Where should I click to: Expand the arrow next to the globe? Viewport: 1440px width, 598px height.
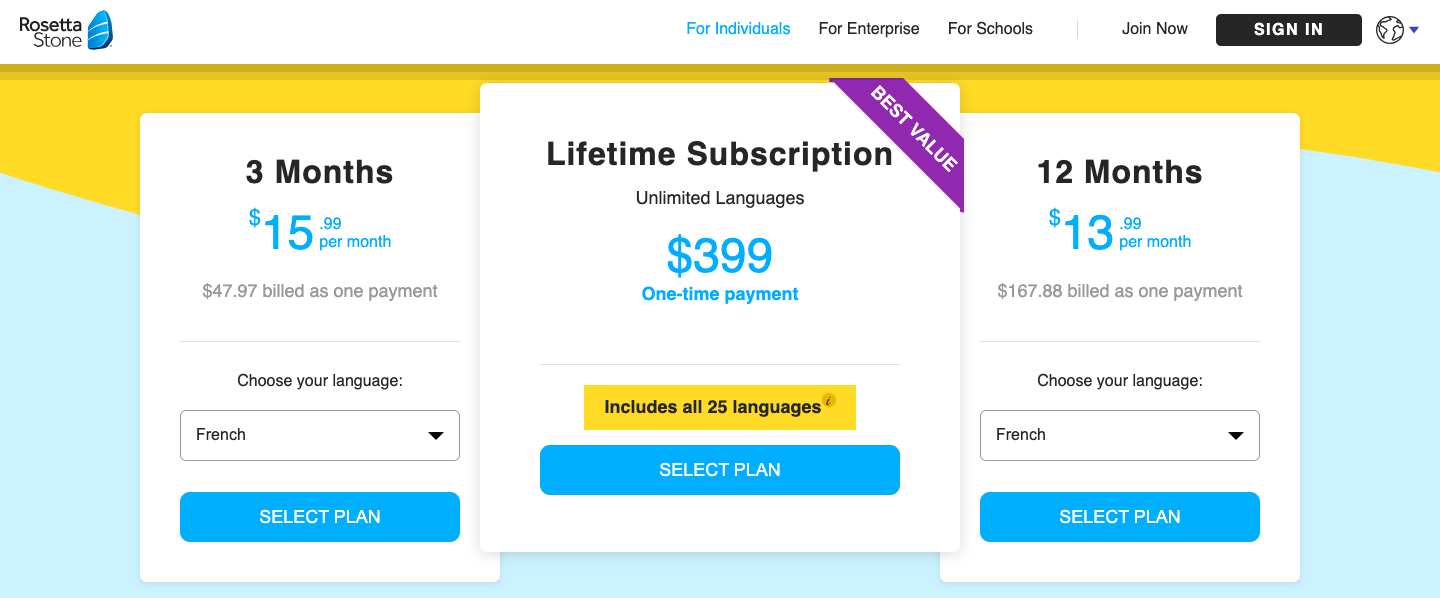pyautogui.click(x=1414, y=30)
